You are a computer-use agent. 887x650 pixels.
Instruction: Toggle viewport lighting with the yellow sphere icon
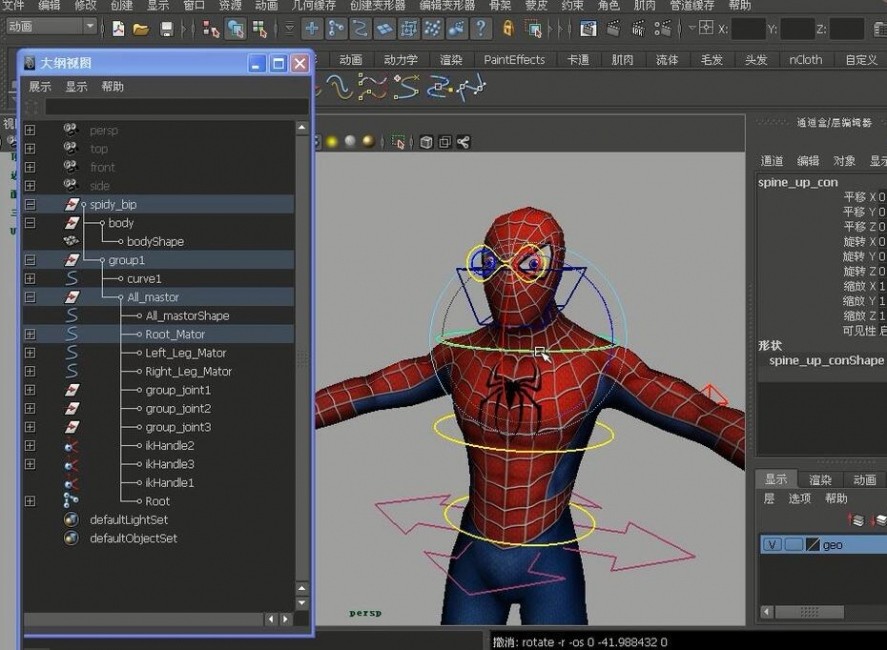point(332,142)
